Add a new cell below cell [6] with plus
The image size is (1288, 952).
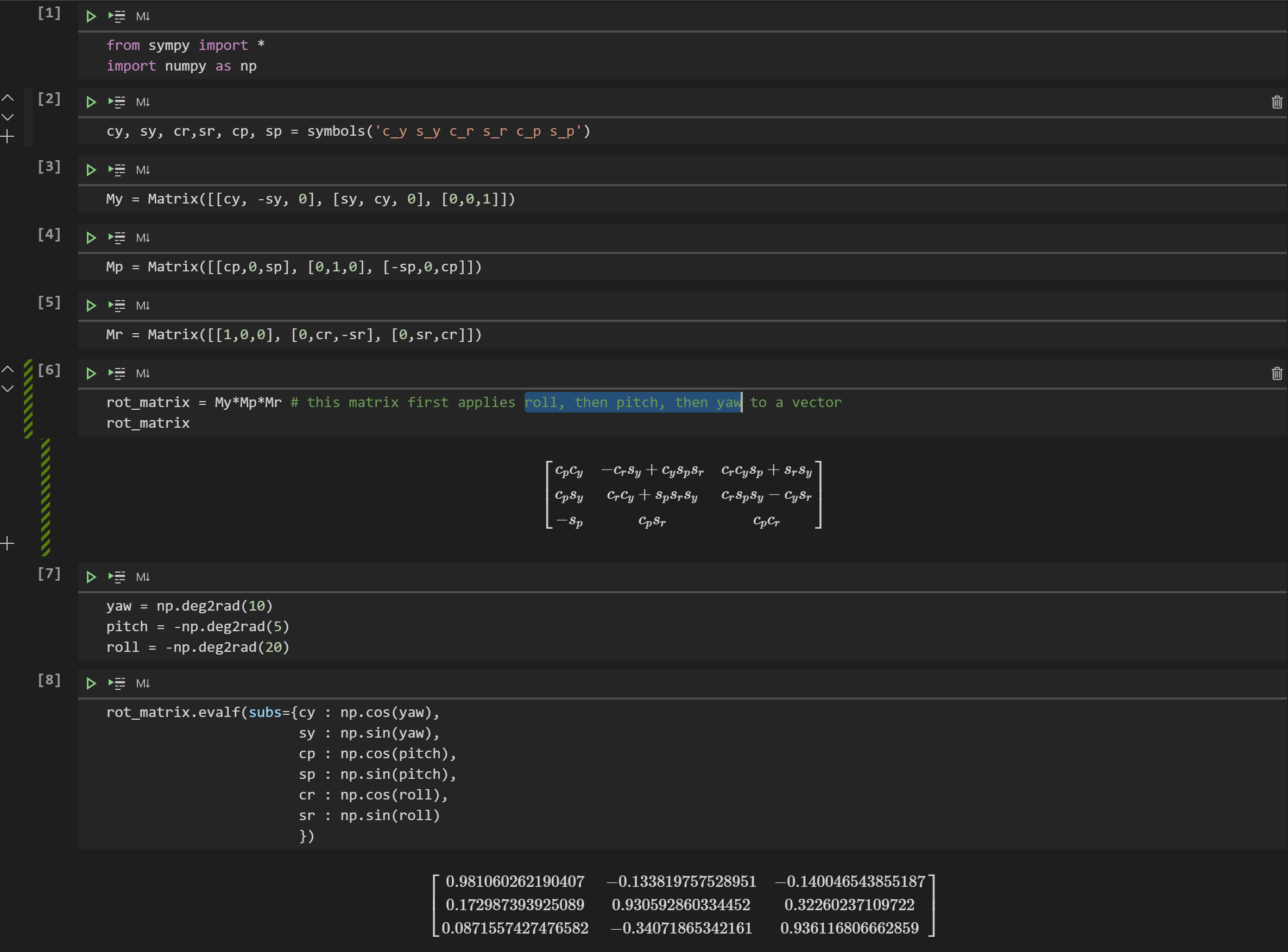8,542
